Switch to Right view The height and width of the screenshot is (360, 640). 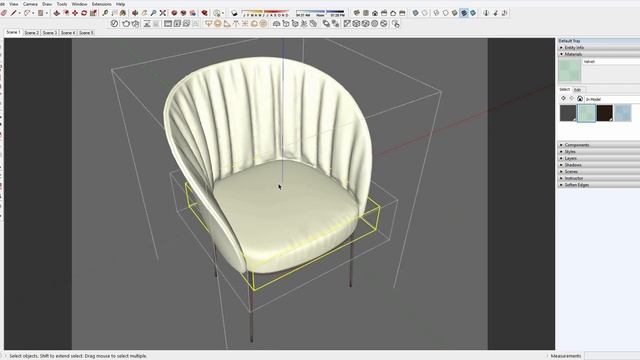[x=384, y=13]
